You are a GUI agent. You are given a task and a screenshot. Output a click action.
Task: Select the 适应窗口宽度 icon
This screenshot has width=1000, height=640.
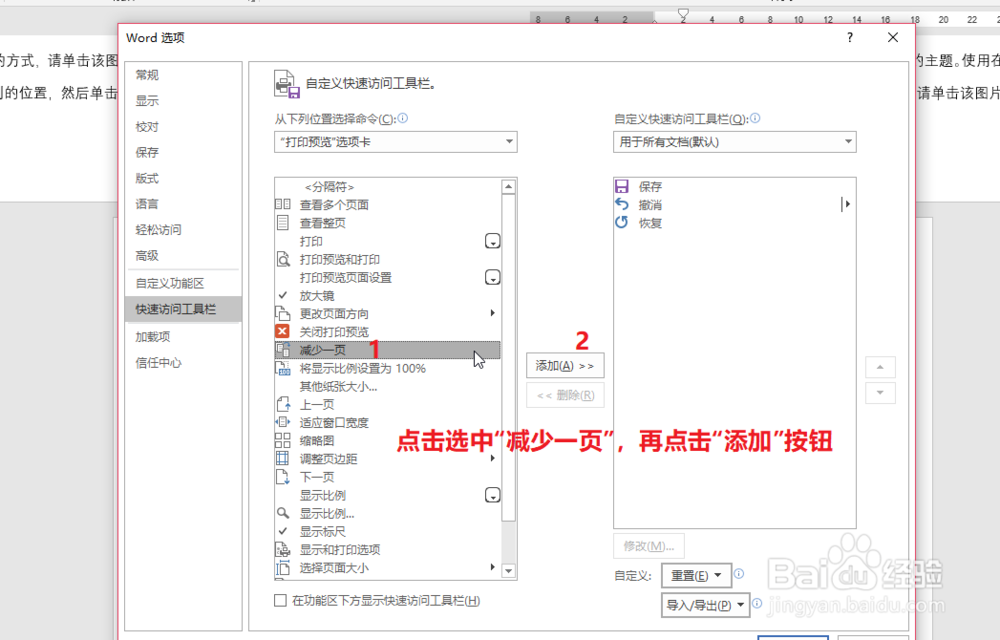[x=283, y=422]
